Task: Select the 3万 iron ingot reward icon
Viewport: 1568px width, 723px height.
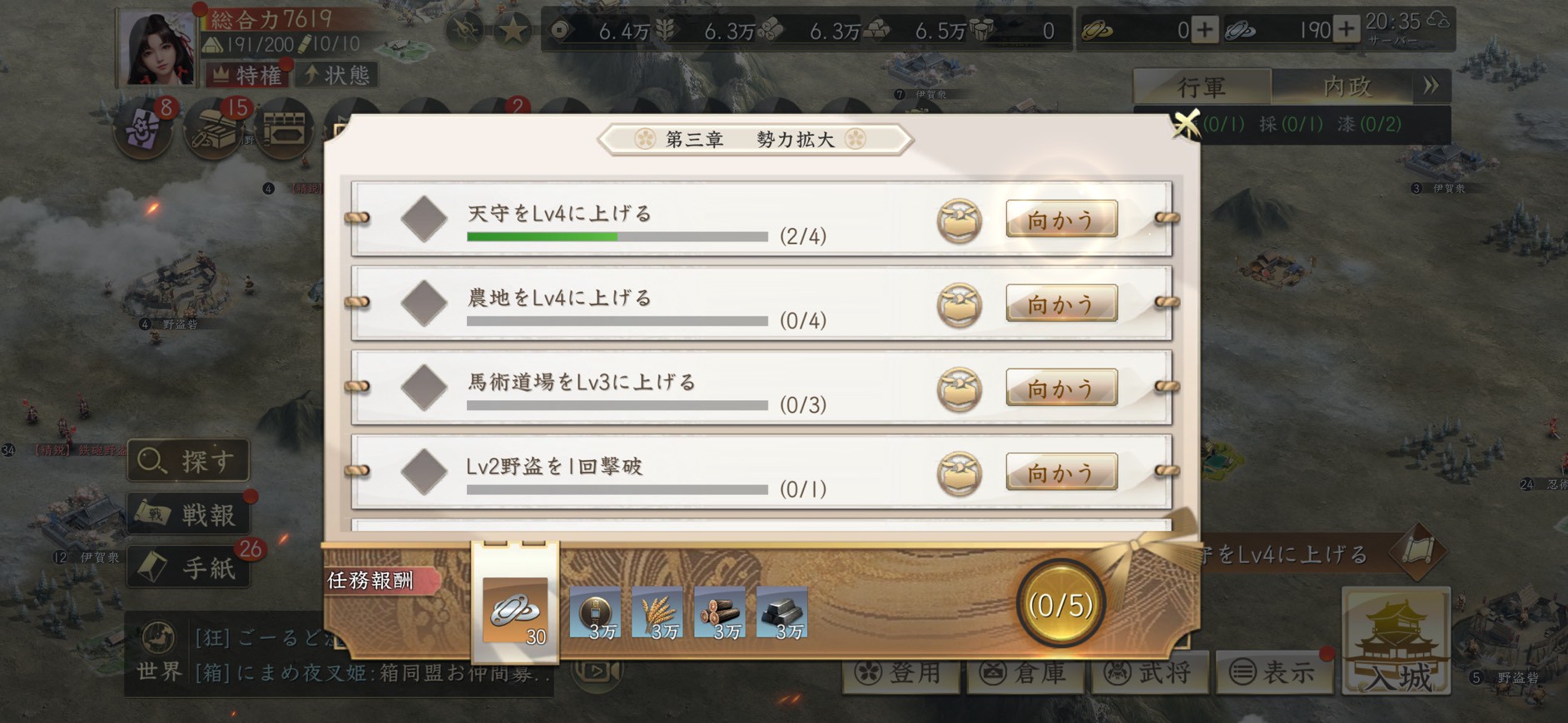Action: click(x=782, y=613)
